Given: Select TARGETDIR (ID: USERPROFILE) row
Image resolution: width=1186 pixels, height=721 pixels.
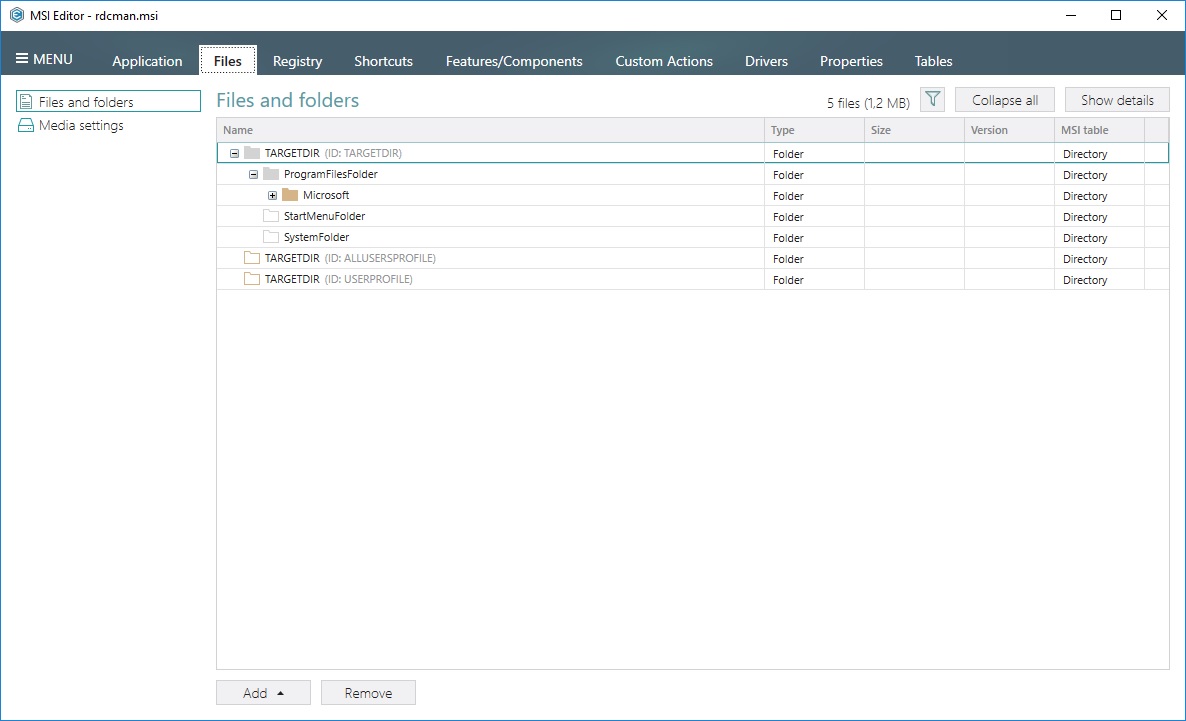Looking at the screenshot, I should [692, 279].
